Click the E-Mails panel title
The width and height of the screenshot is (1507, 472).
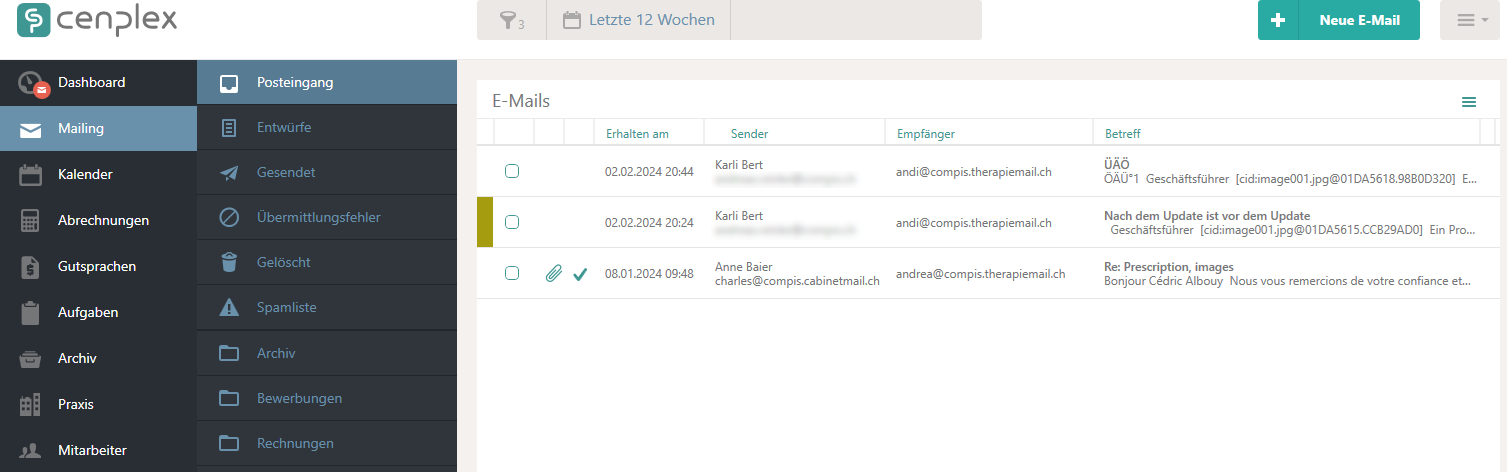click(521, 101)
